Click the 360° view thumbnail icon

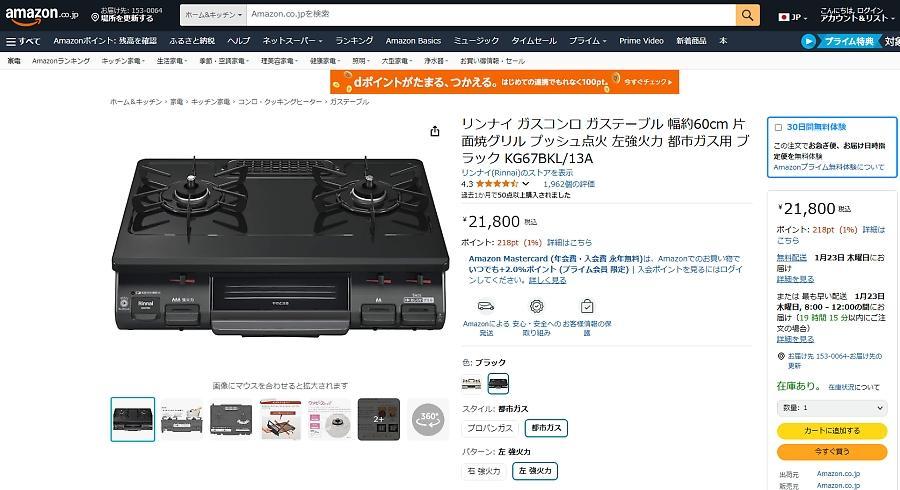pos(428,419)
